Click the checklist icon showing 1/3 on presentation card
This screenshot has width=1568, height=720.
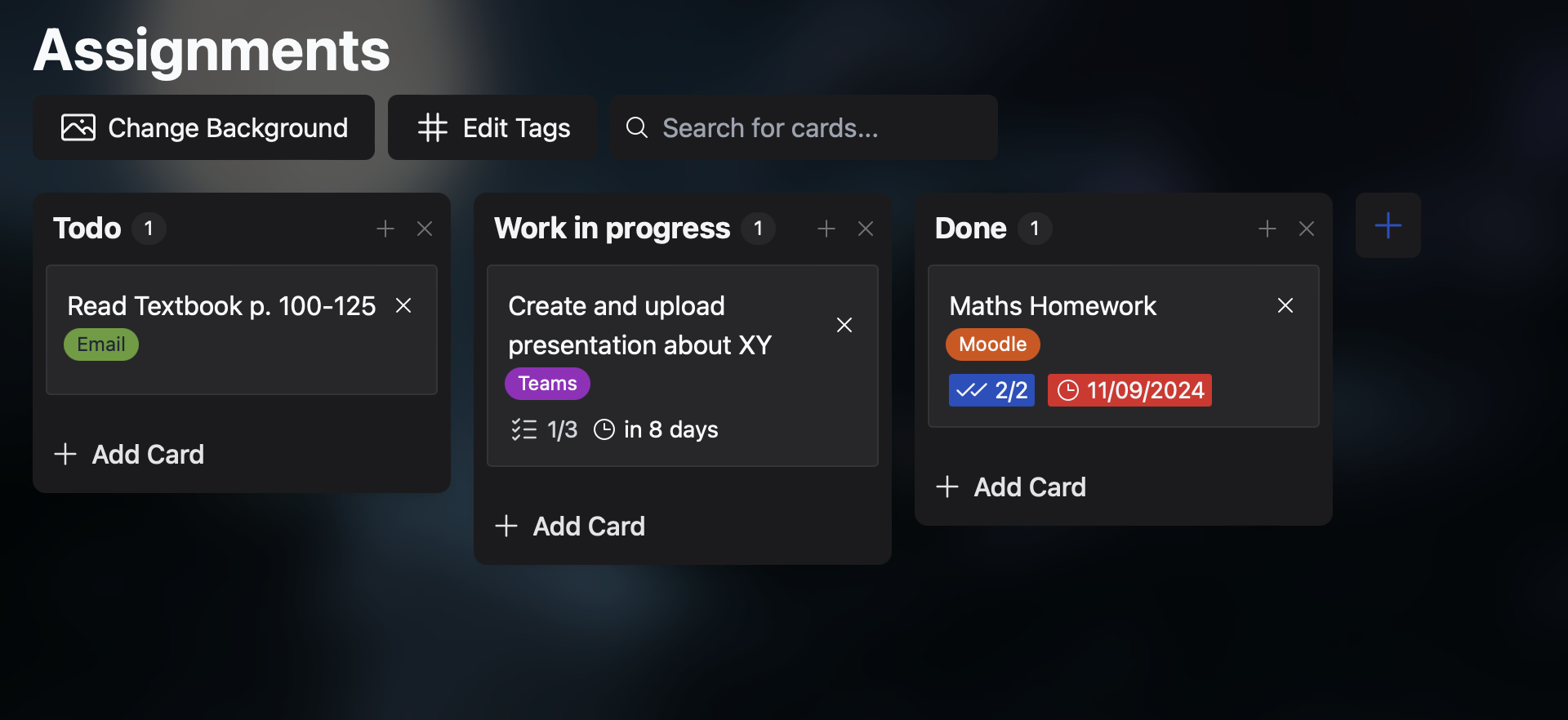pos(523,429)
